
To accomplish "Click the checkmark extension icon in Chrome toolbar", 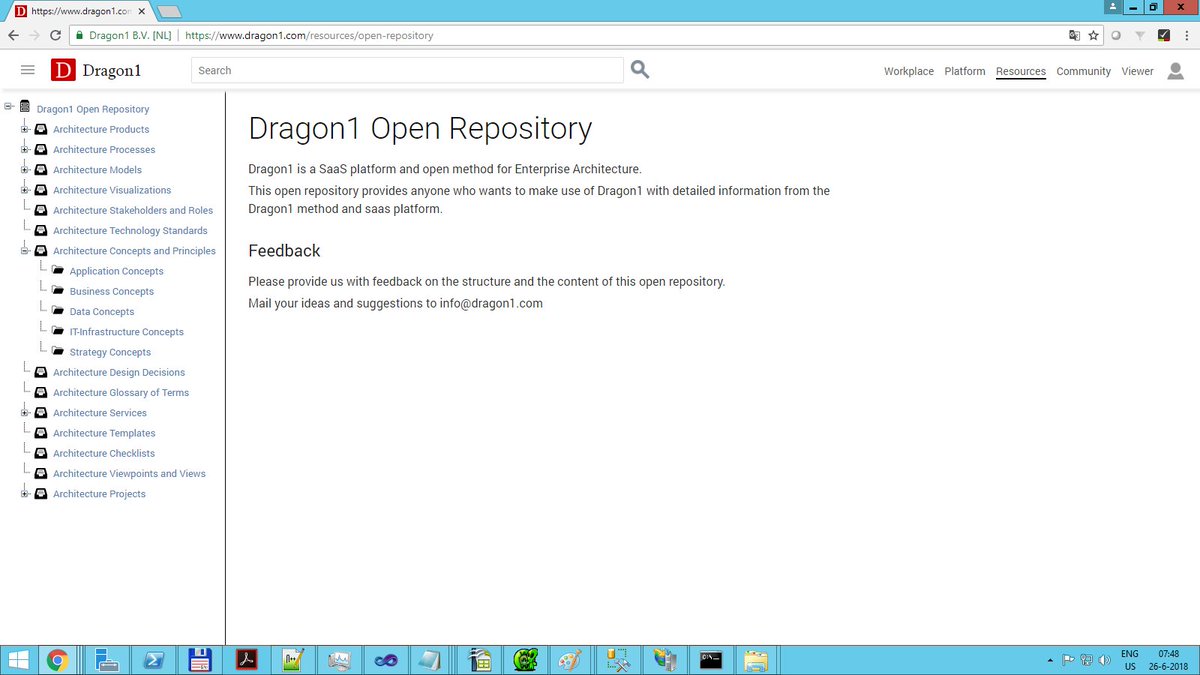I will click(x=1163, y=35).
